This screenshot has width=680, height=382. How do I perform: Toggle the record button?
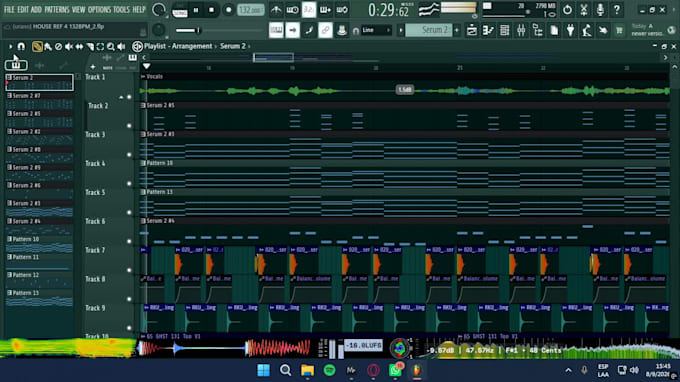click(x=228, y=10)
